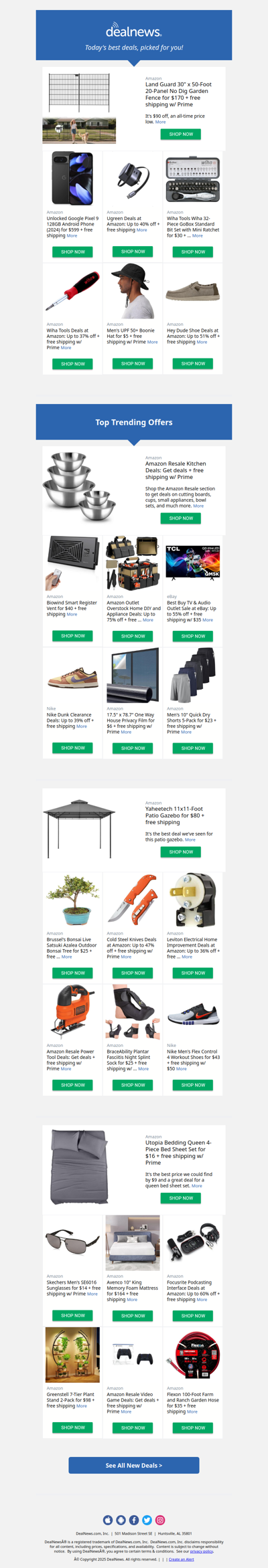Image resolution: width=268 pixels, height=1568 pixels.
Task: Click the patio gazebo product image
Action: tap(80, 828)
